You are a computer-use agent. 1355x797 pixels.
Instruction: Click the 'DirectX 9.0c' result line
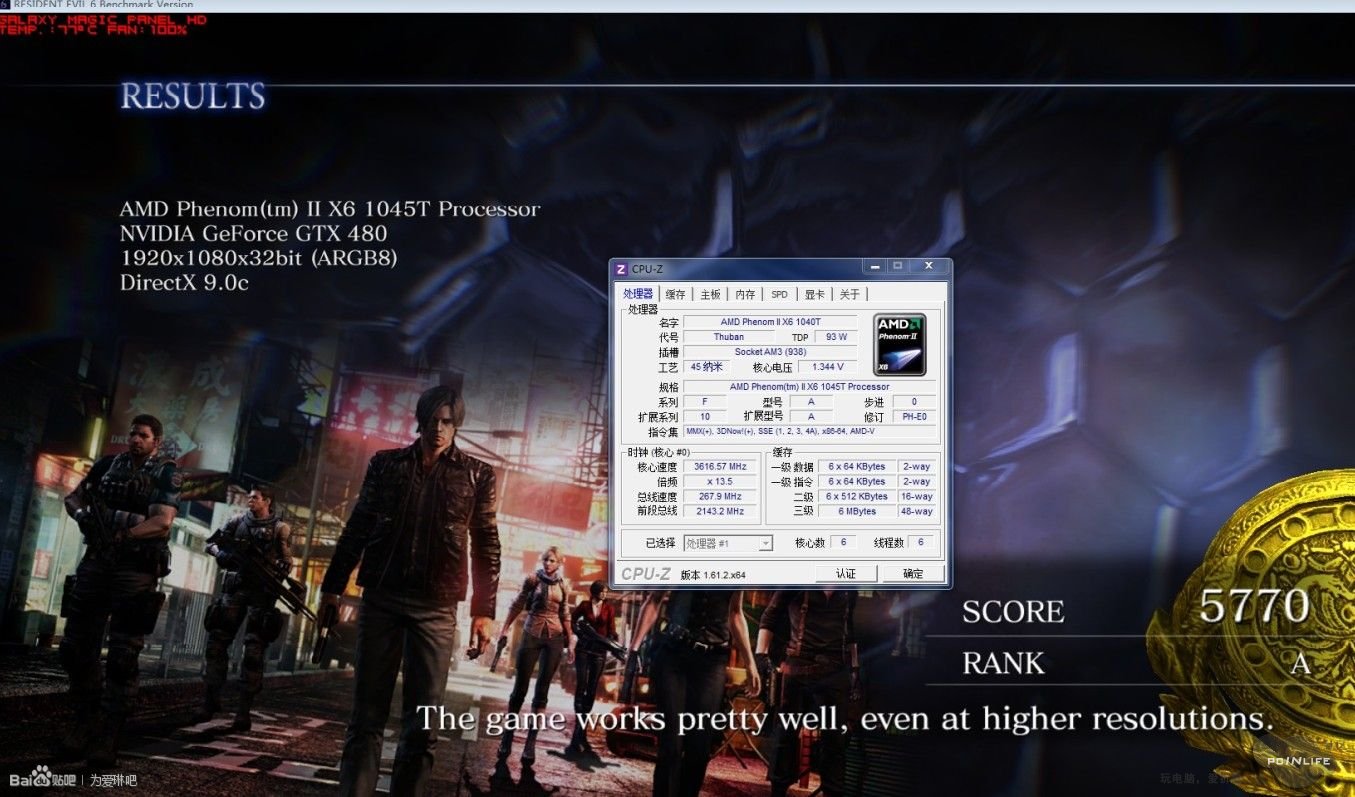coord(184,283)
